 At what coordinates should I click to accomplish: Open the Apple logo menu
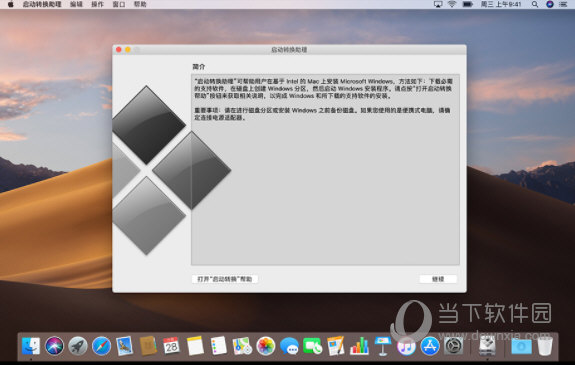10,4
